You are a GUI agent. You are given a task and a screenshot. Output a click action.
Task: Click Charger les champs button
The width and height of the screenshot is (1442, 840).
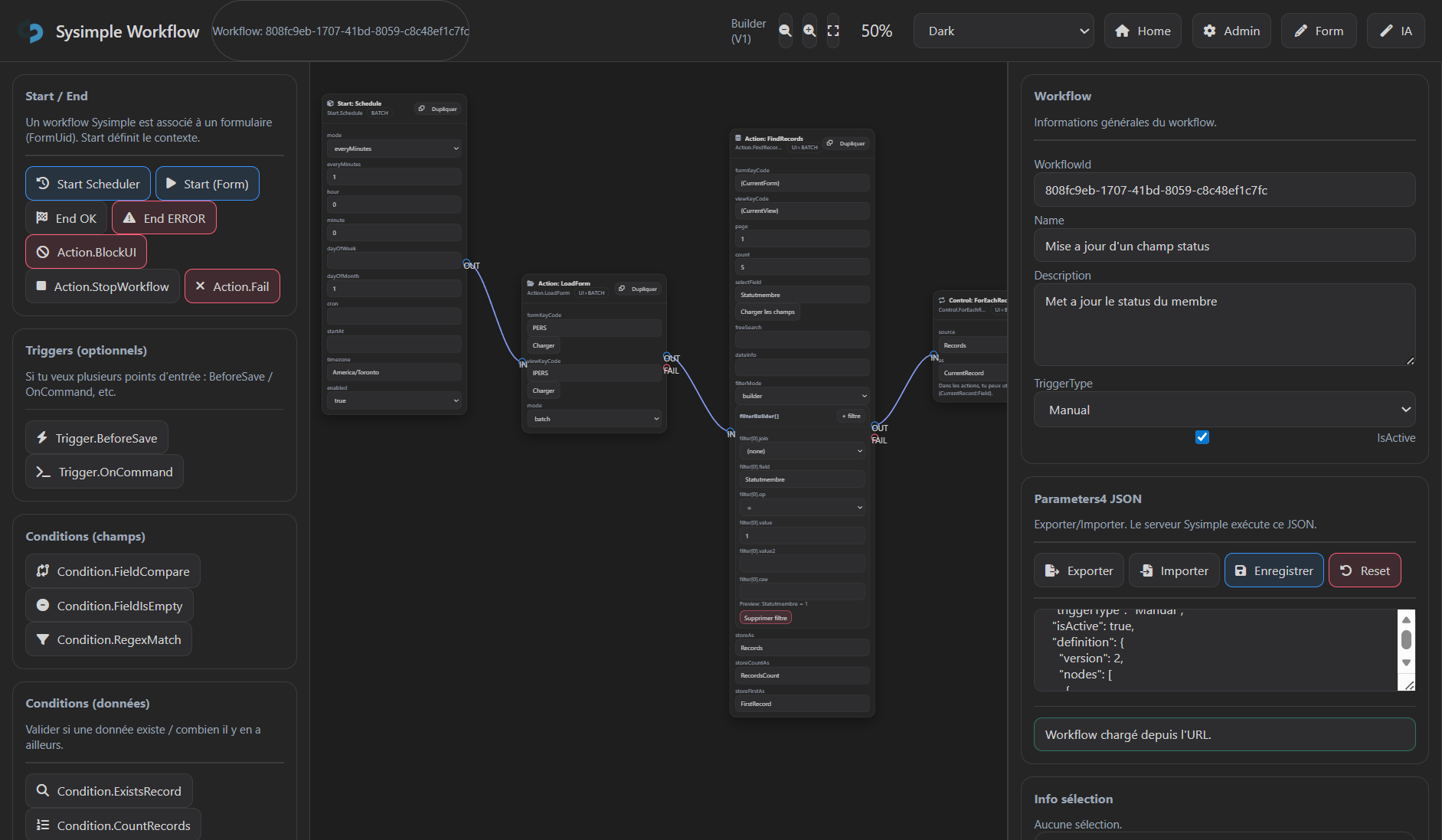767,312
